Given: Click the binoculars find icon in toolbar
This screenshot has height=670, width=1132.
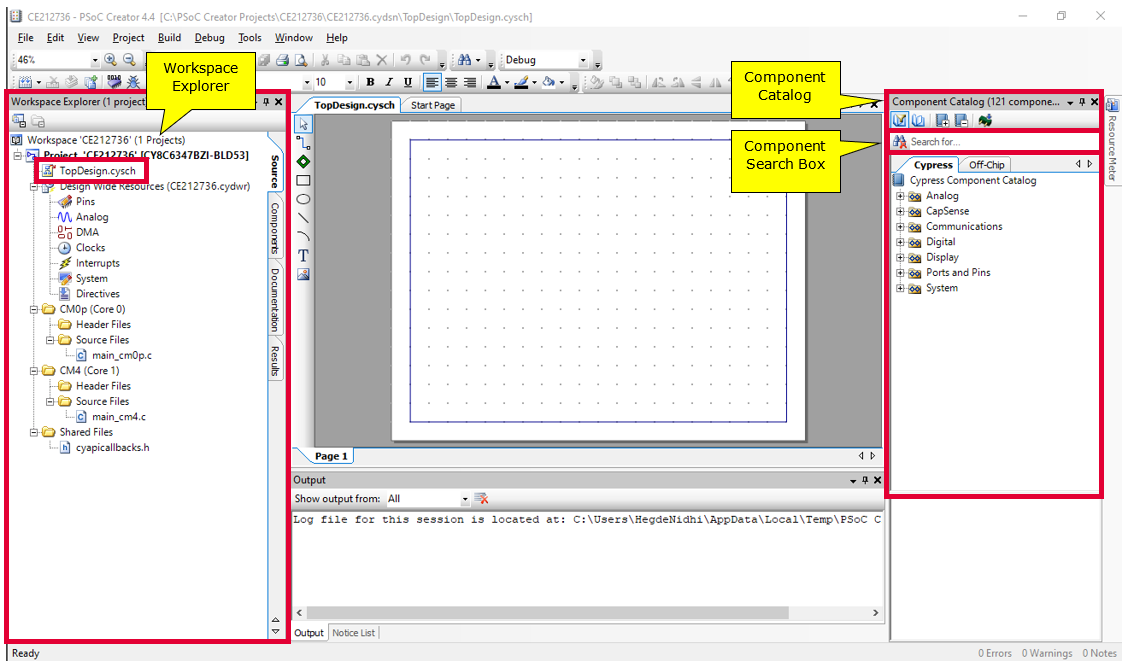Looking at the screenshot, I should click(x=464, y=60).
